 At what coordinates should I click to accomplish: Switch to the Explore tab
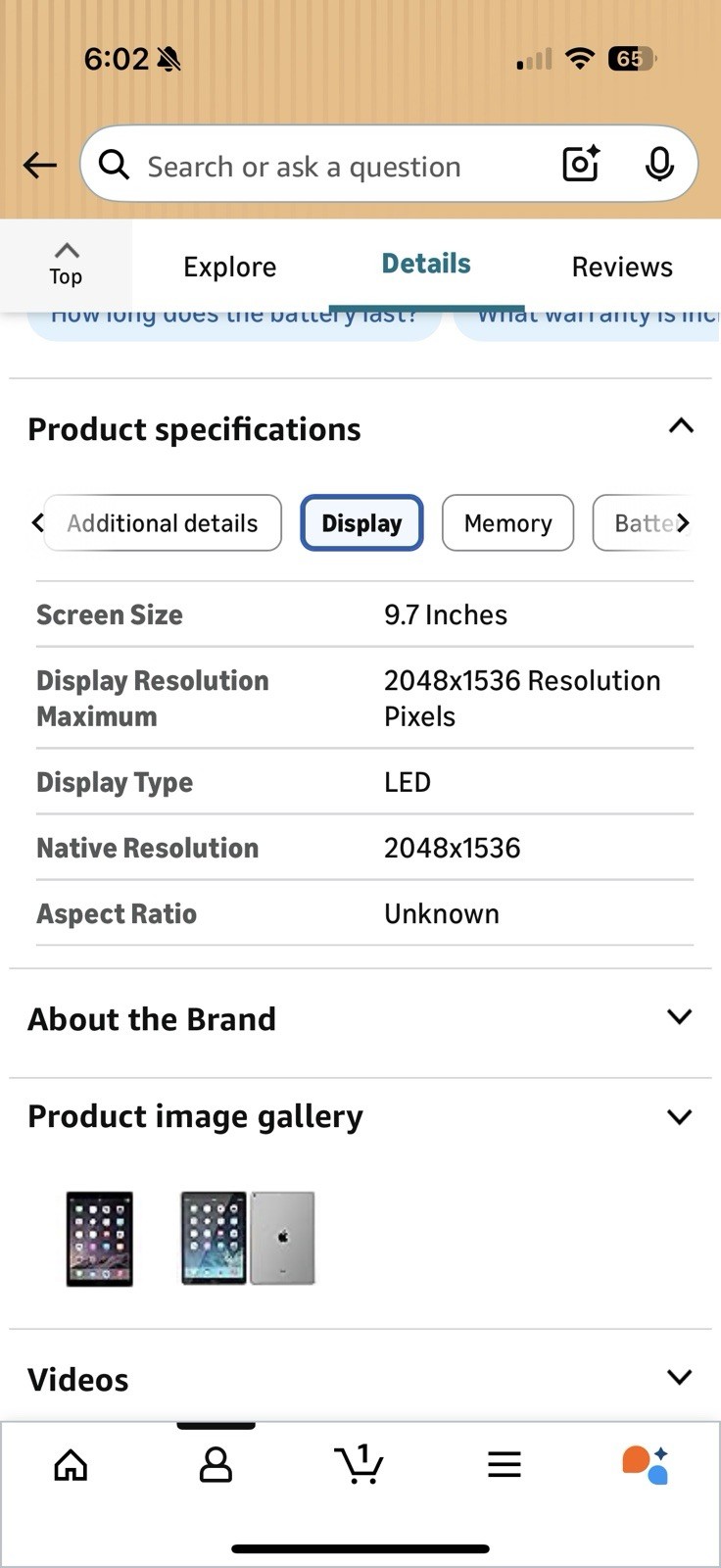(230, 267)
